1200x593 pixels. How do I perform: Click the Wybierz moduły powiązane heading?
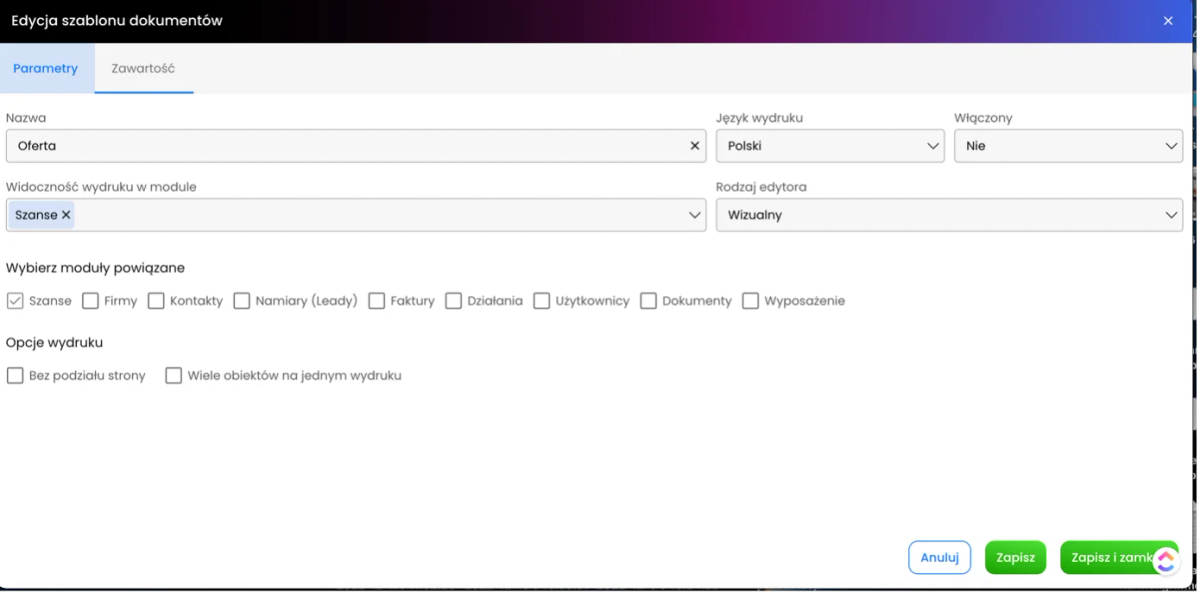[95, 268]
